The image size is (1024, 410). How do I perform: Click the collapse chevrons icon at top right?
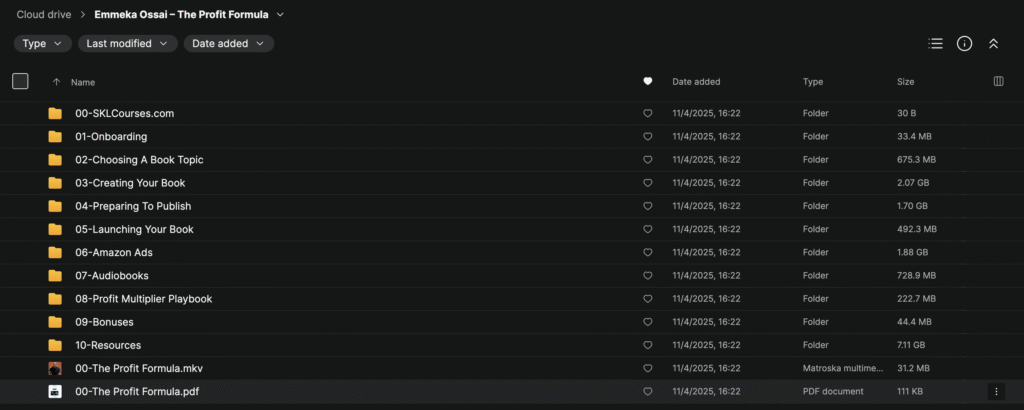[x=993, y=44]
